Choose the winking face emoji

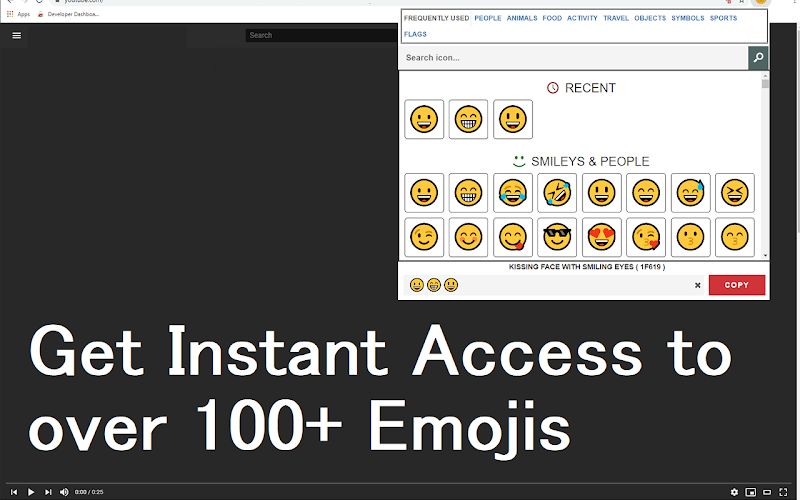click(x=424, y=237)
